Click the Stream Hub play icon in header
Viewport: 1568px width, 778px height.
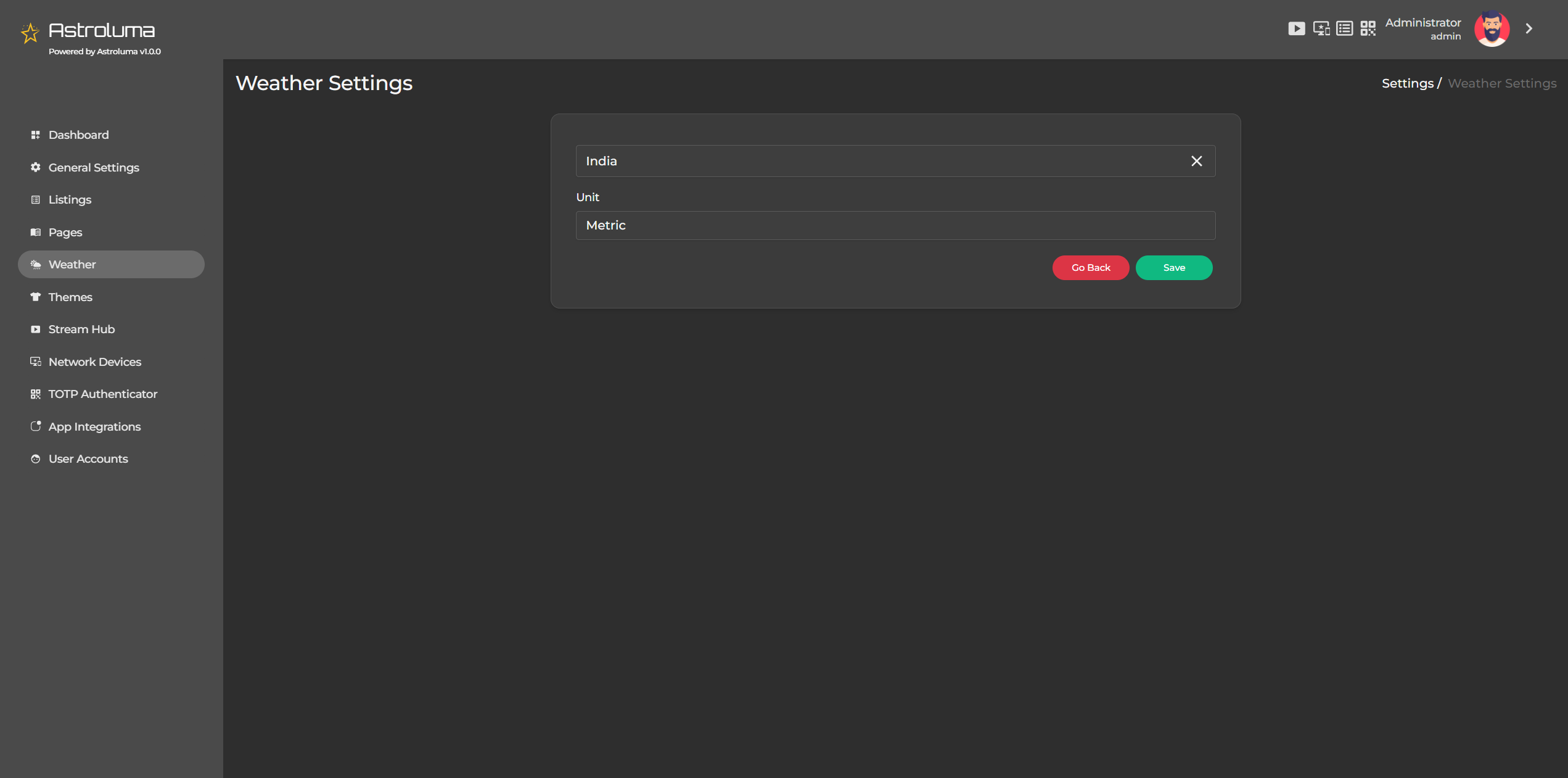click(x=1296, y=28)
